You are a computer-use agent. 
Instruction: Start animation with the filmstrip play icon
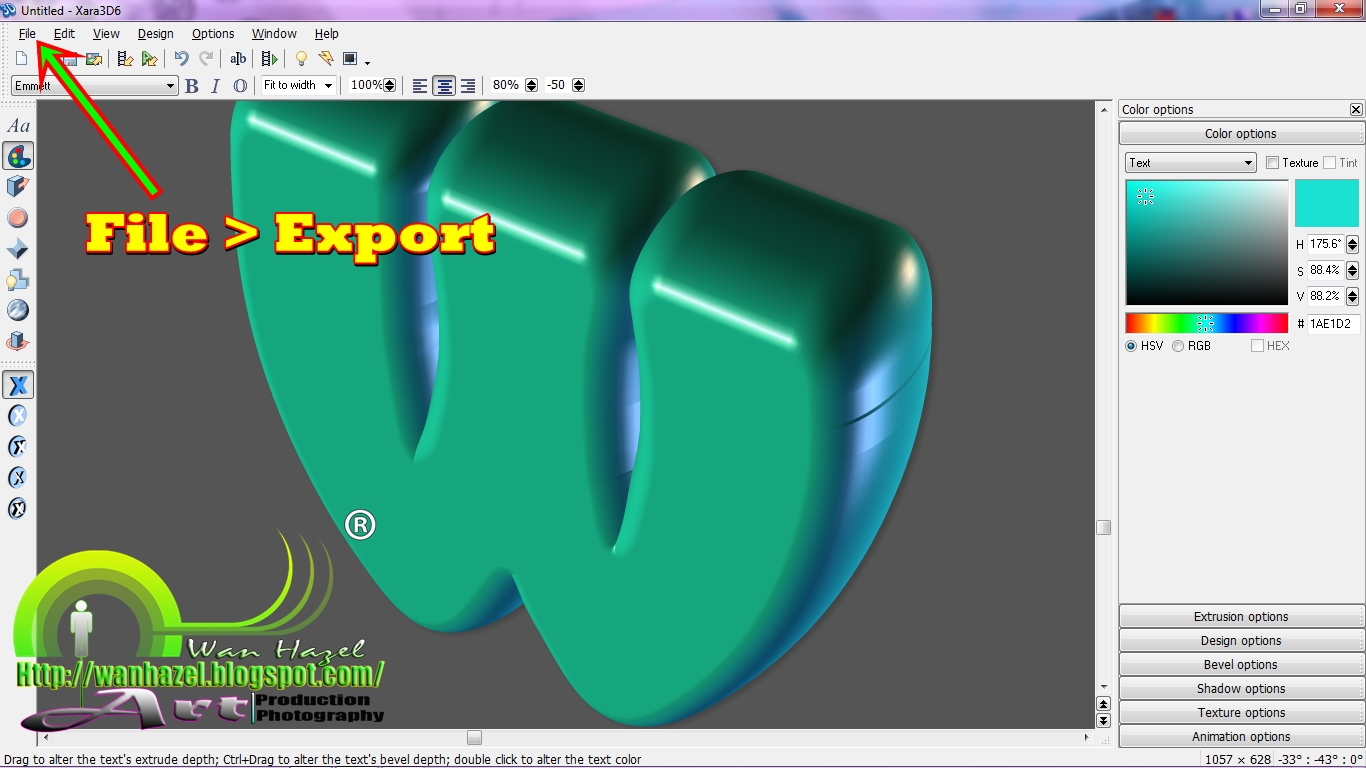click(x=269, y=59)
